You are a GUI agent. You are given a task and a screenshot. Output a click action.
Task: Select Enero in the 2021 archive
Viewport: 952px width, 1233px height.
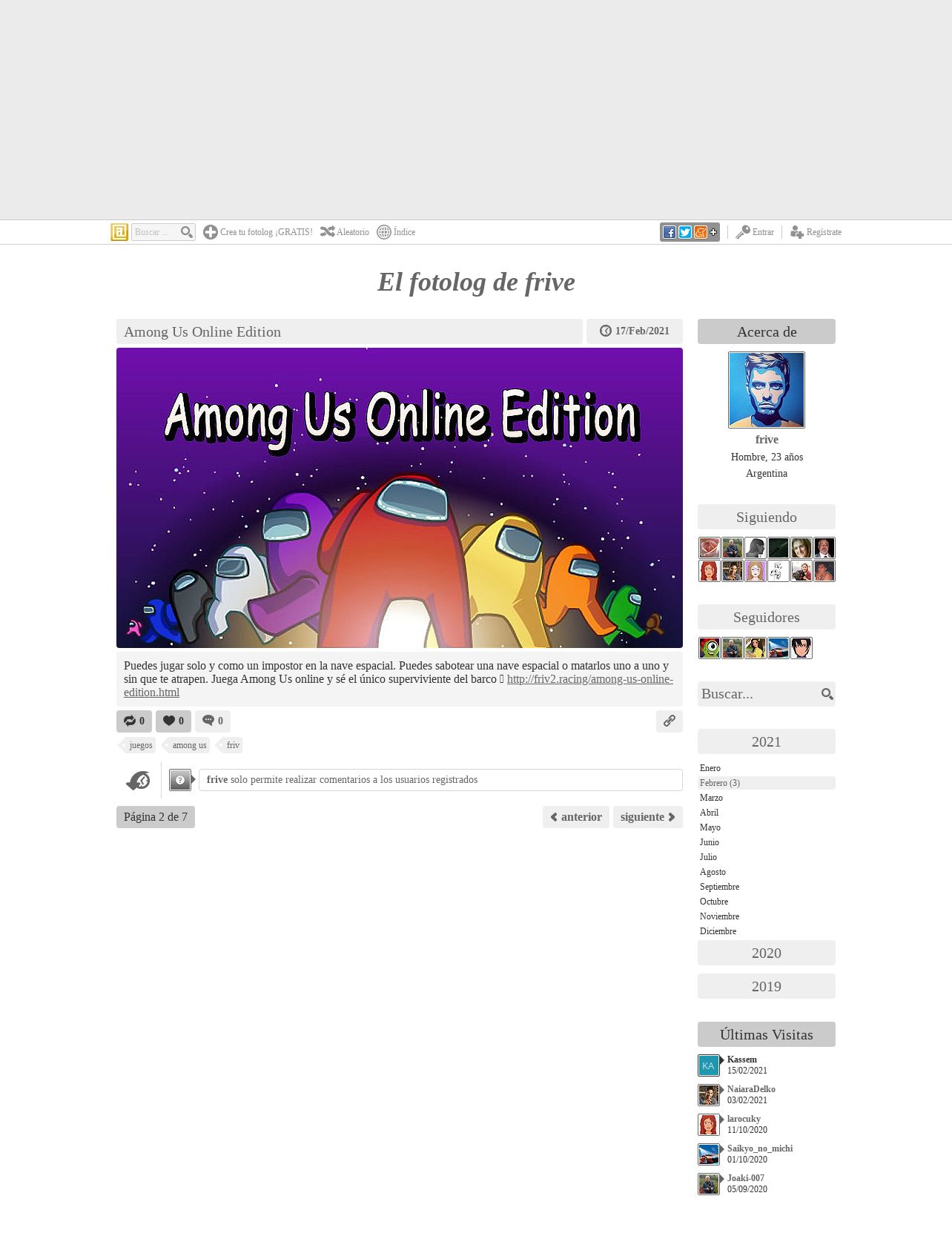(x=710, y=768)
